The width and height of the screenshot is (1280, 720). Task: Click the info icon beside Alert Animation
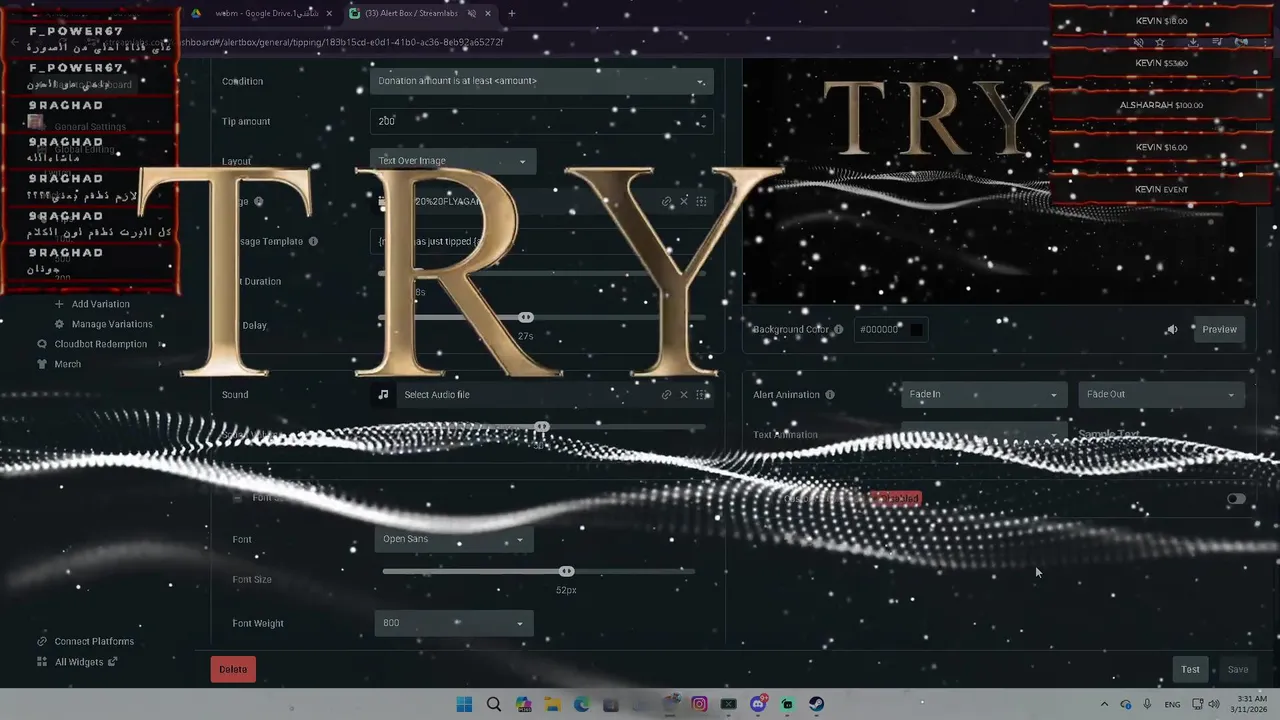(830, 395)
